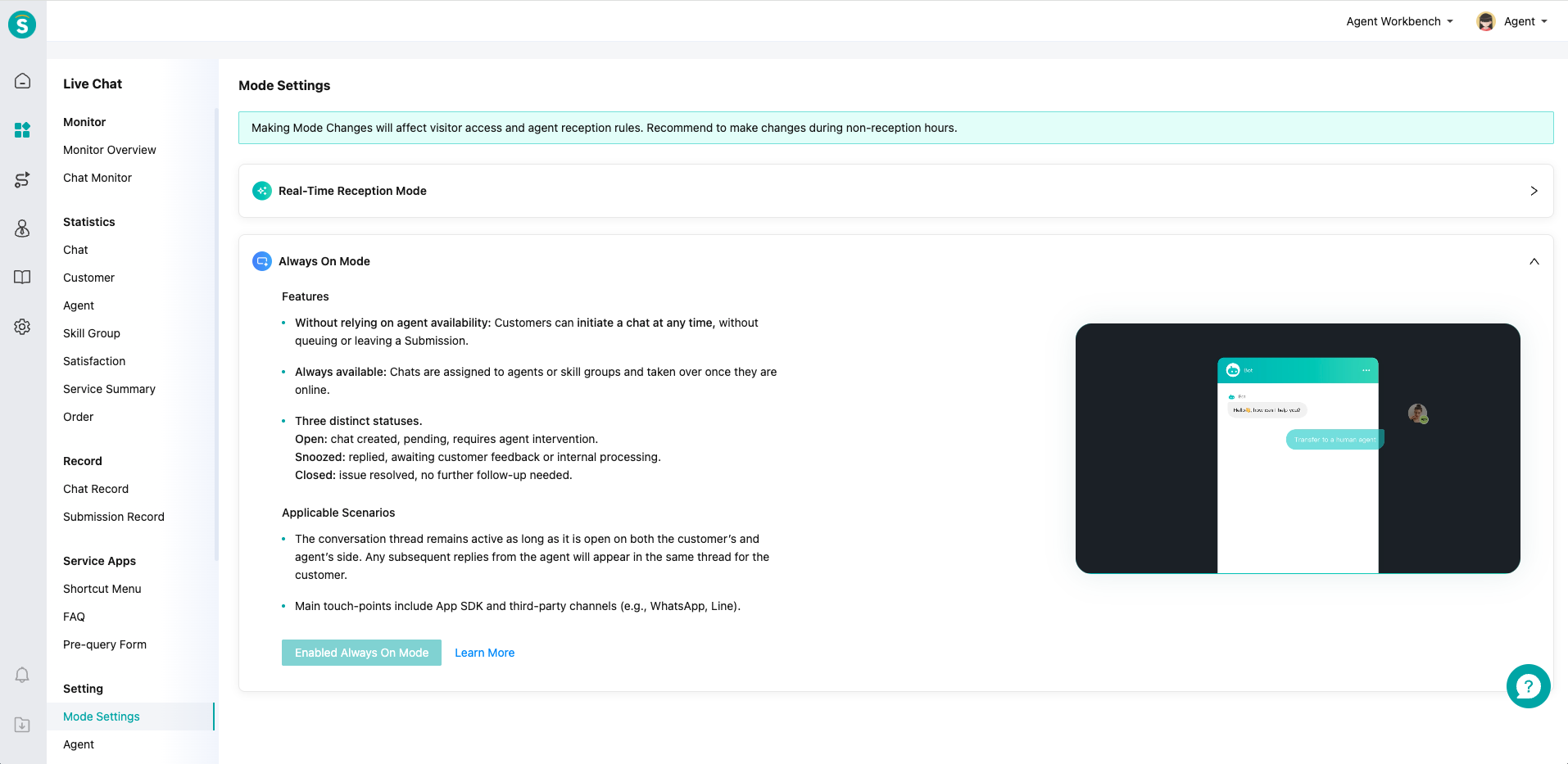
Task: Click the chat widget preview image
Action: [1297, 448]
